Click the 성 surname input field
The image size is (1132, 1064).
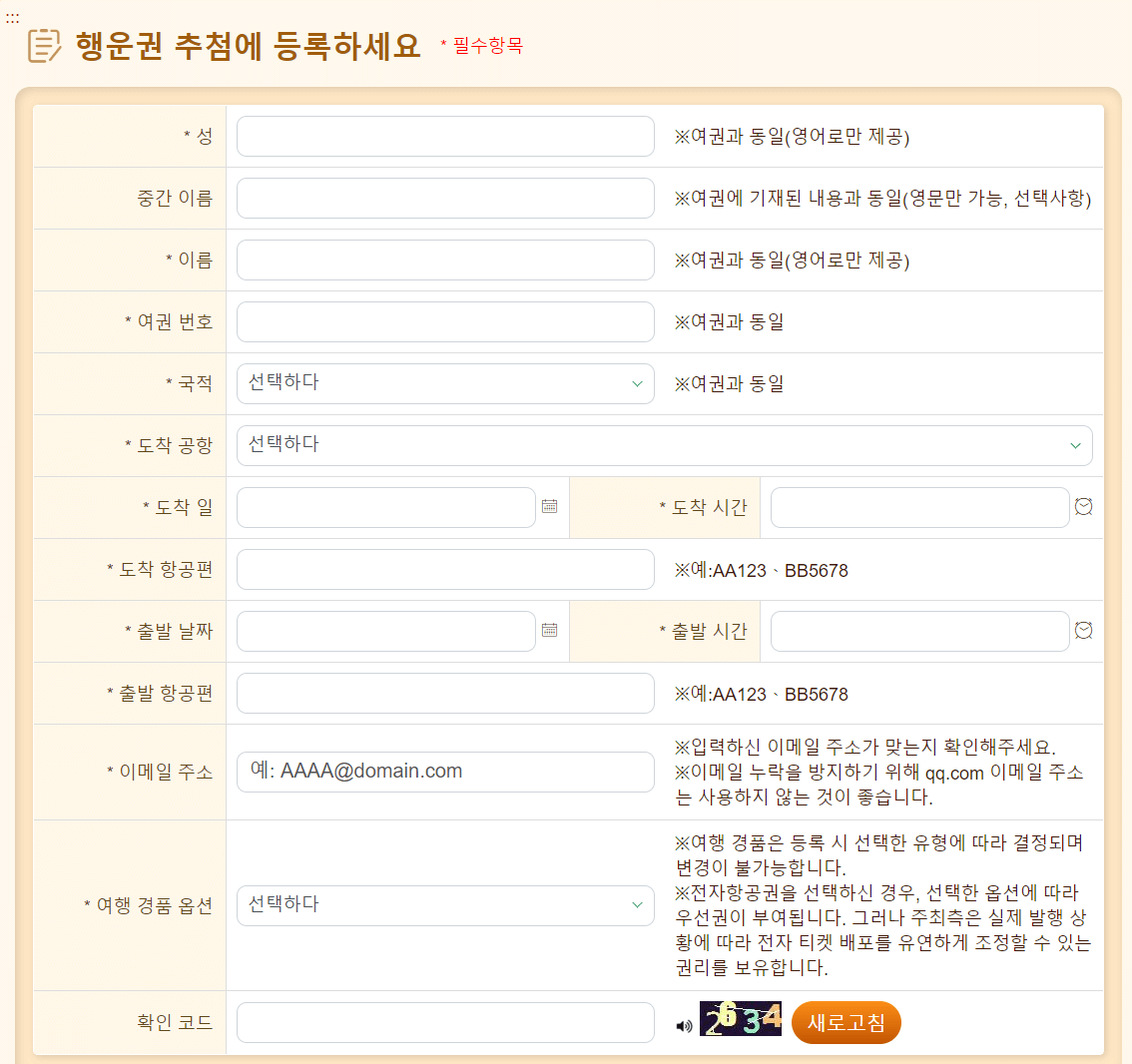tap(444, 136)
